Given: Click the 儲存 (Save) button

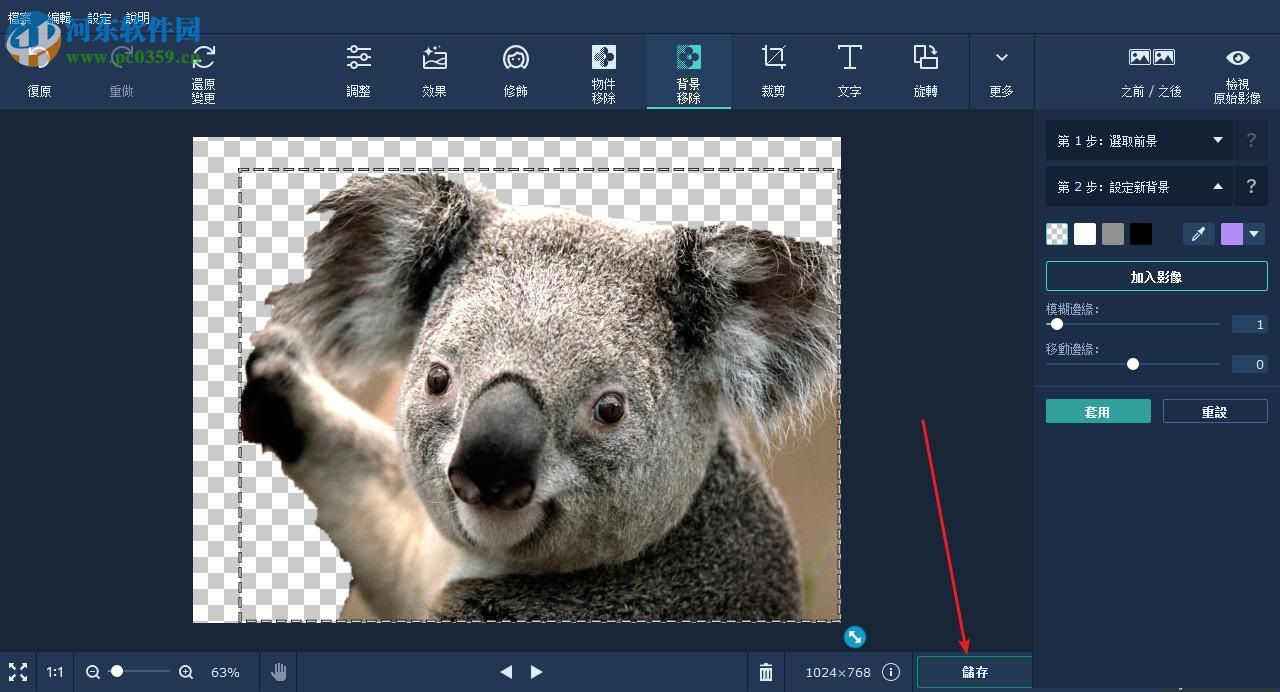Looking at the screenshot, I should pyautogui.click(x=974, y=671).
